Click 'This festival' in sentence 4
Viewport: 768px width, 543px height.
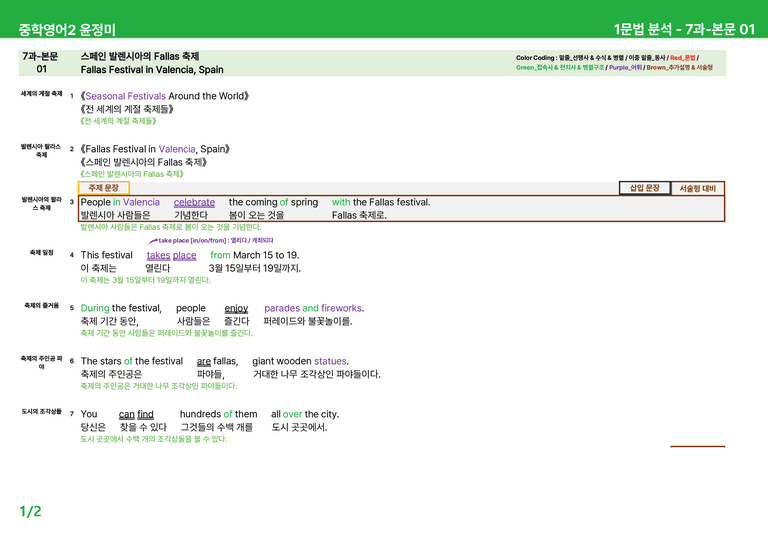coord(107,255)
